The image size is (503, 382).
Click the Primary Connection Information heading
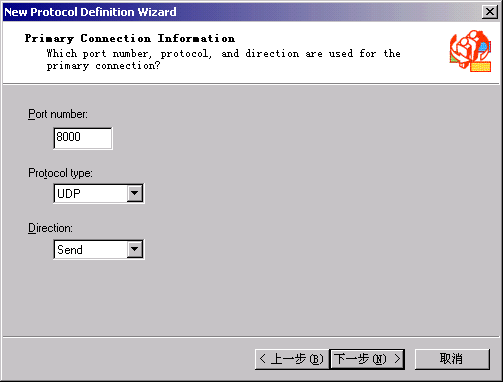point(130,38)
